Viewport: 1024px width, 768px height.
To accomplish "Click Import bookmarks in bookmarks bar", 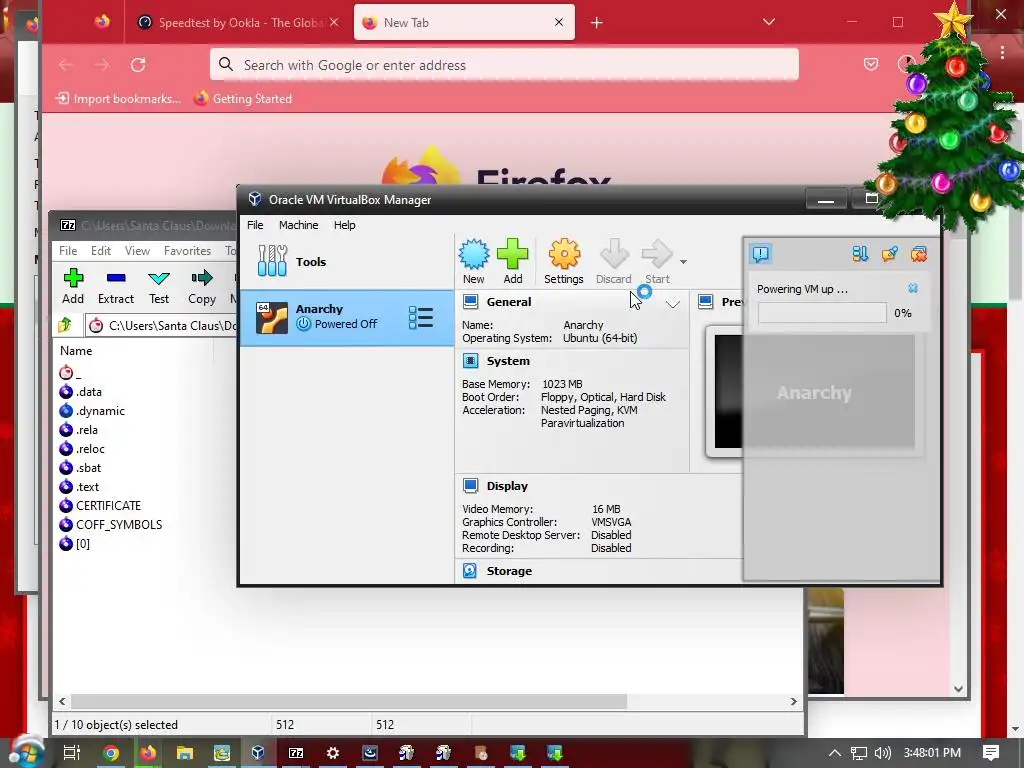I will click(x=118, y=99).
